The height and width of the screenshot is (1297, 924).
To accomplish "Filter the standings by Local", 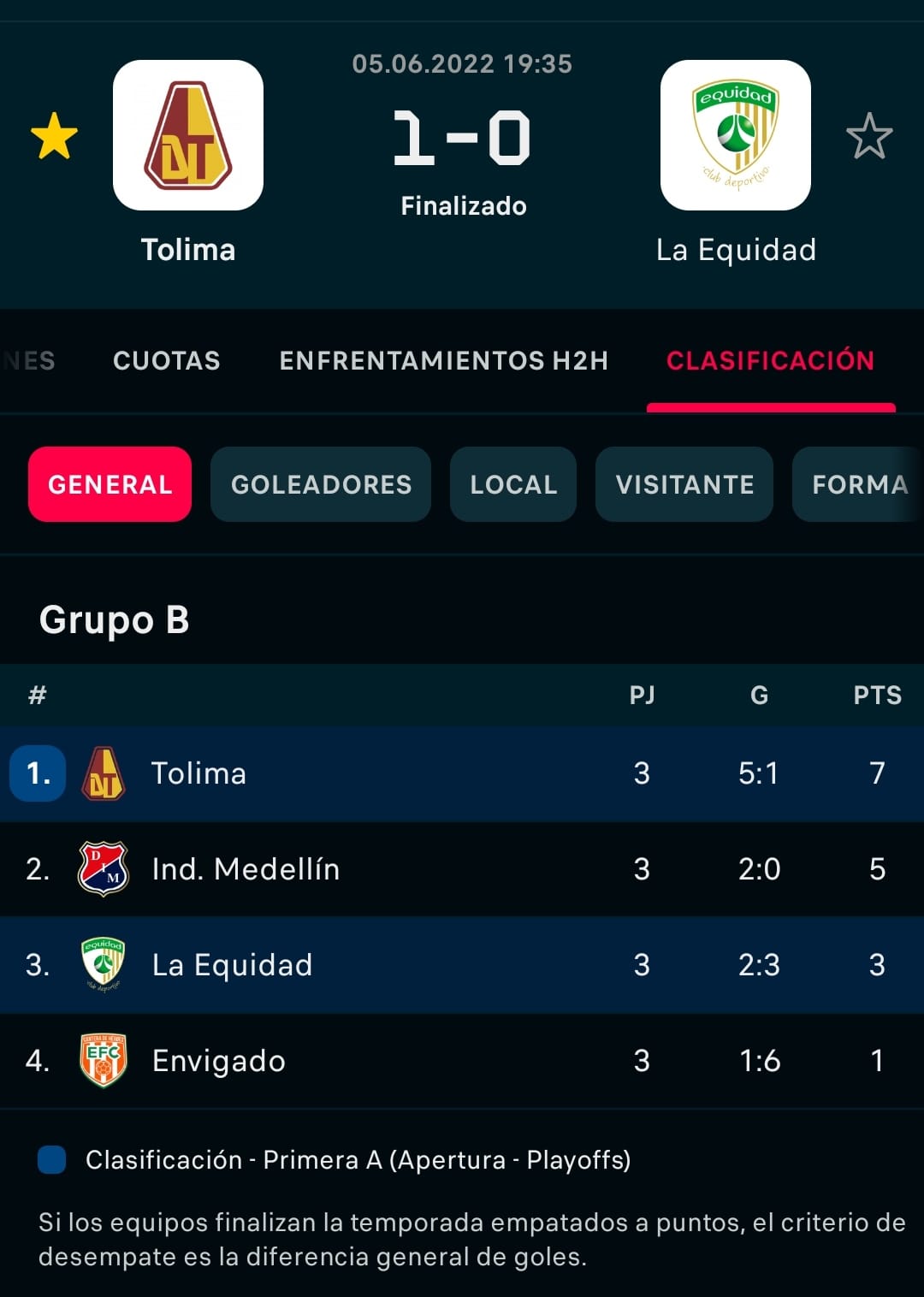I will [x=513, y=484].
